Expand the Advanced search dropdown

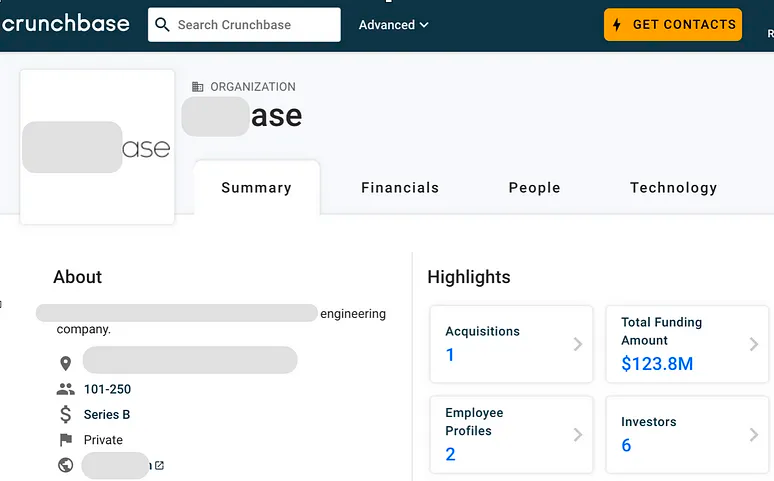(x=394, y=25)
